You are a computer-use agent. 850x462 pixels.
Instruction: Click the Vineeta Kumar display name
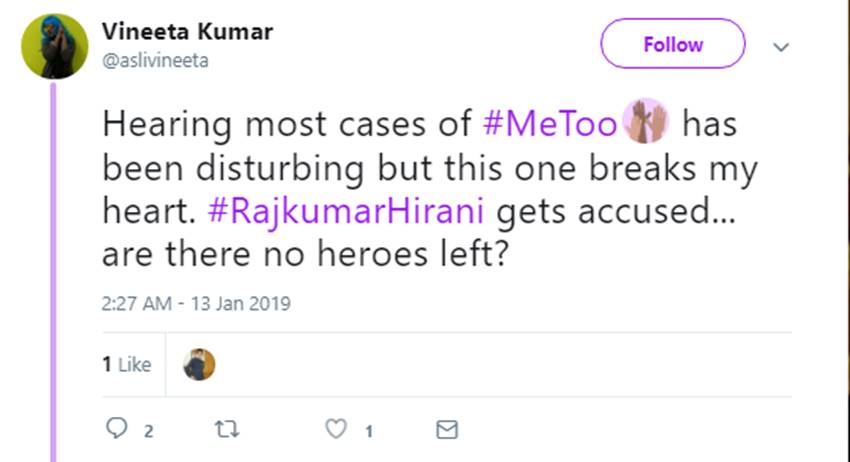[x=187, y=31]
